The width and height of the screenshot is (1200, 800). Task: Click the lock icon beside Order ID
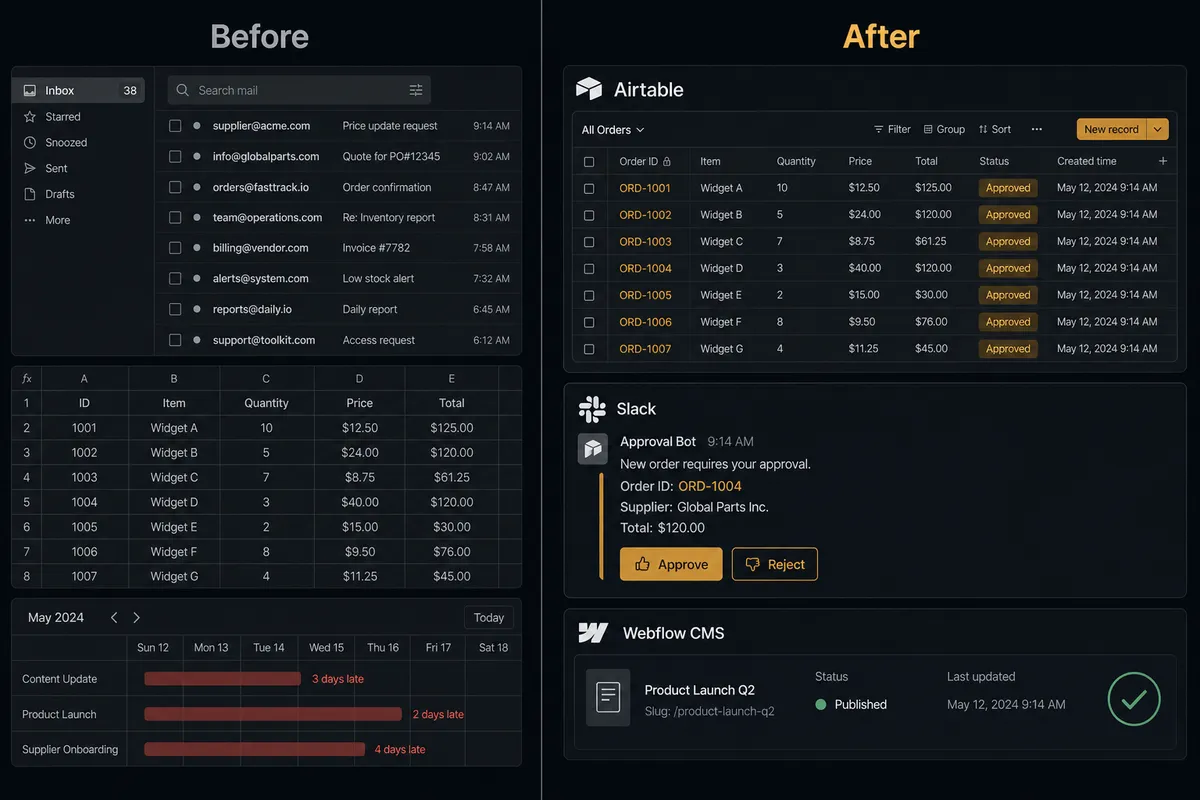[x=667, y=161]
